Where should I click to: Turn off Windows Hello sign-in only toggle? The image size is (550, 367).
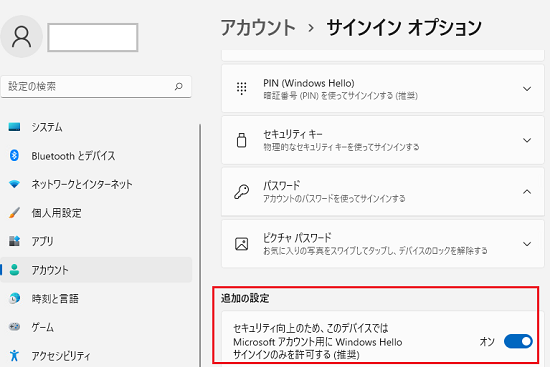click(x=518, y=341)
